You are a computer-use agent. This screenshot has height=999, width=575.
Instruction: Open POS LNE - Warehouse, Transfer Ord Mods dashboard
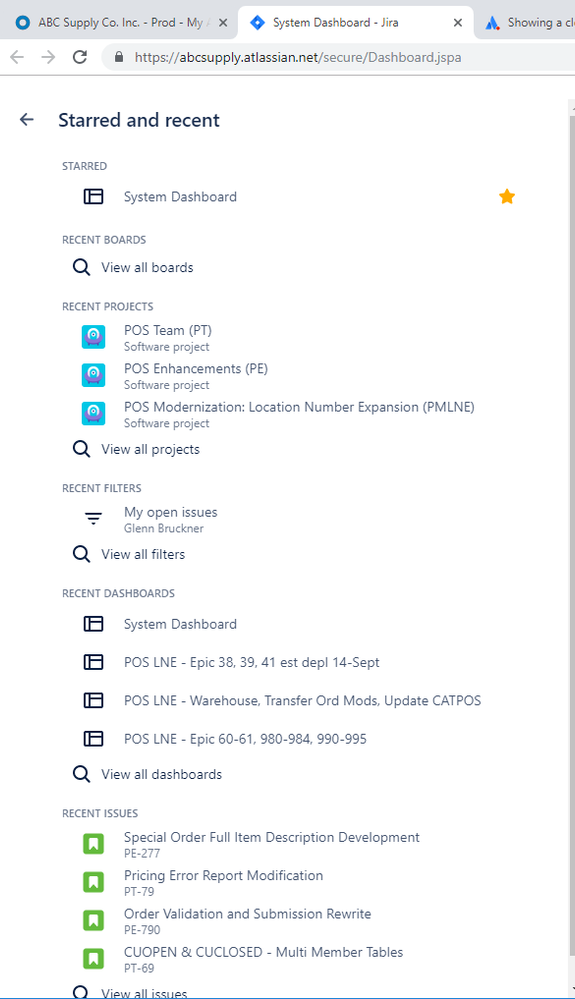[x=302, y=701]
